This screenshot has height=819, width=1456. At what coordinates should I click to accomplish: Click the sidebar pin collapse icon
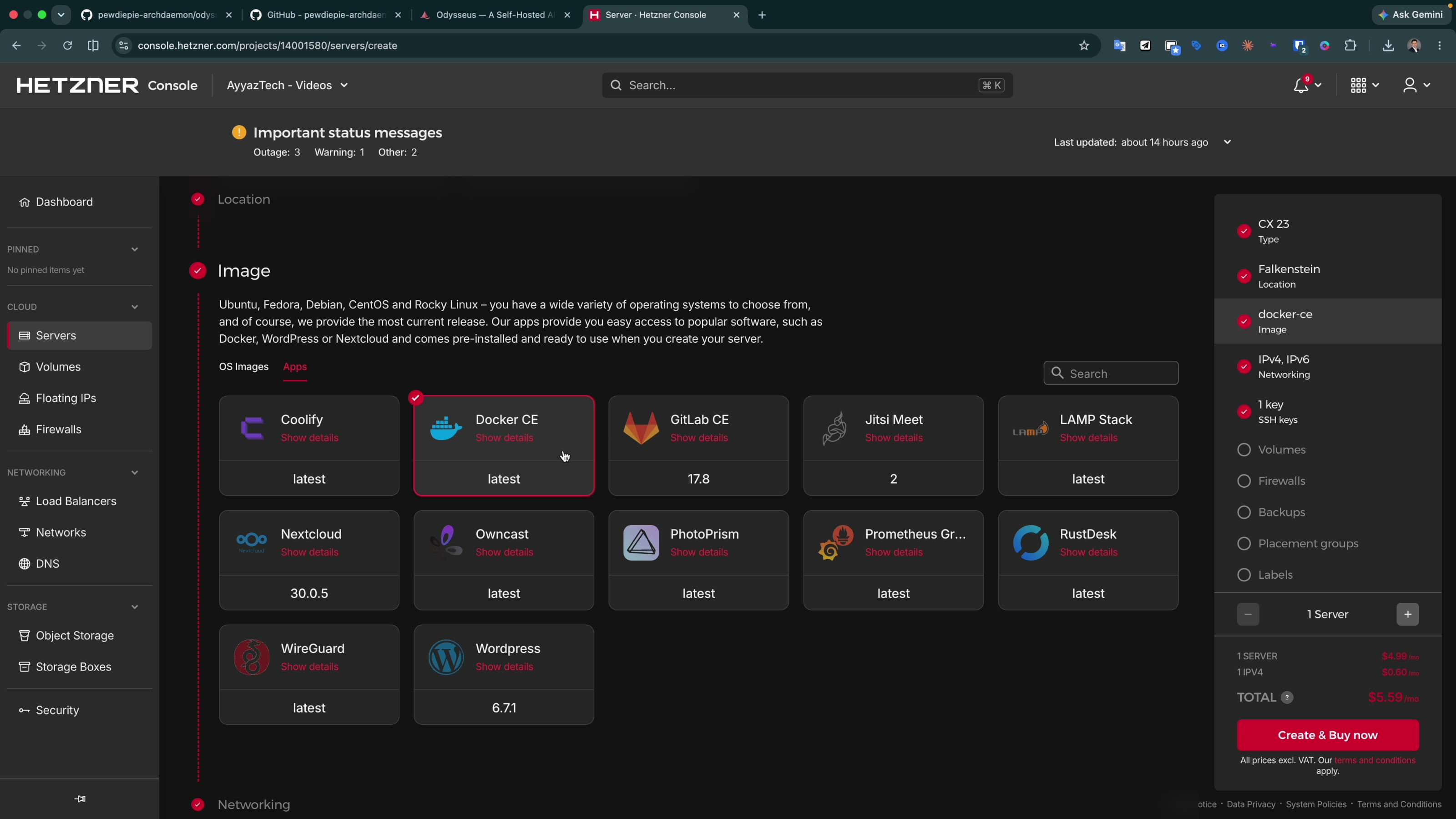[x=80, y=799]
